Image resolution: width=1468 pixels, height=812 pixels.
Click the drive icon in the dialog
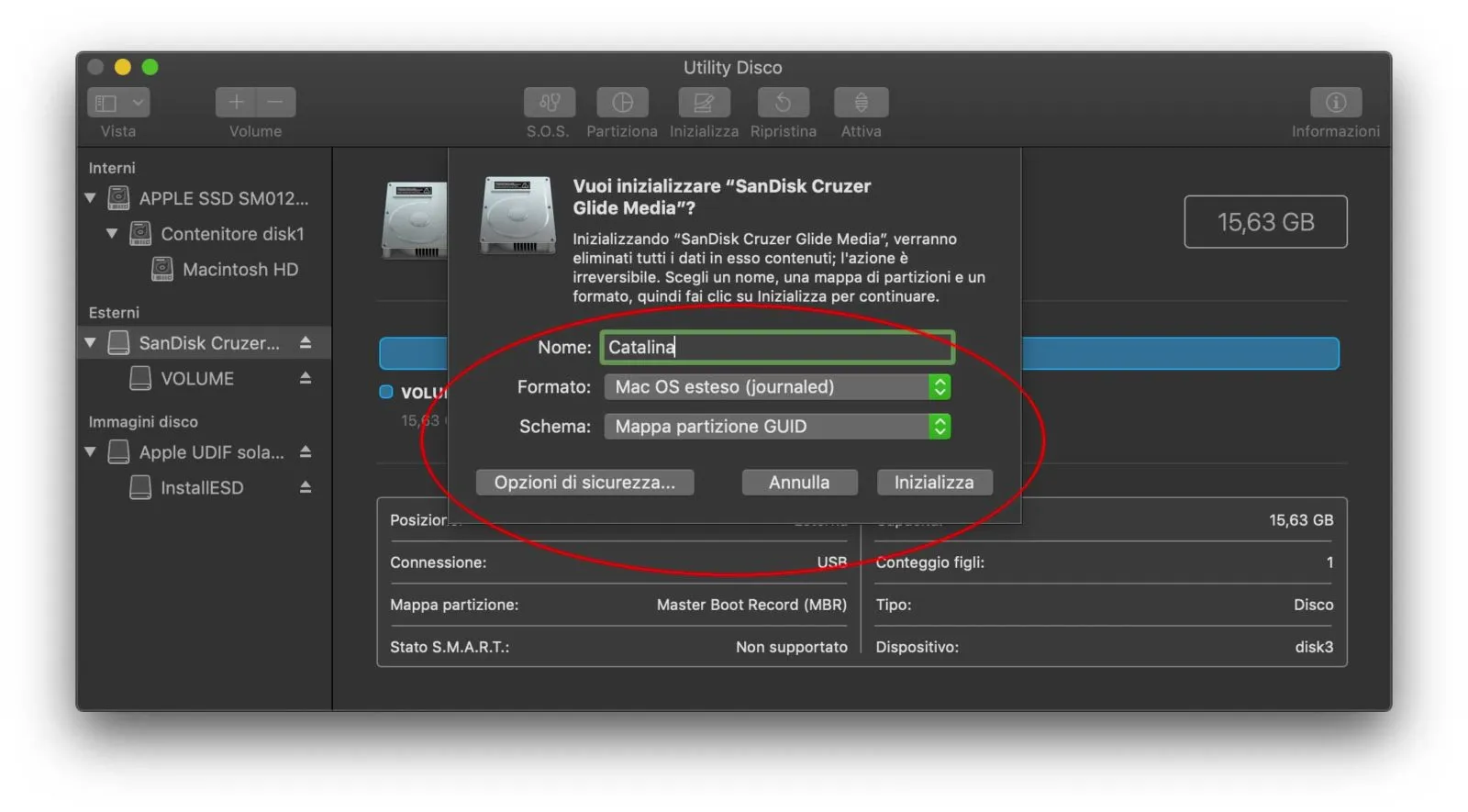click(517, 215)
